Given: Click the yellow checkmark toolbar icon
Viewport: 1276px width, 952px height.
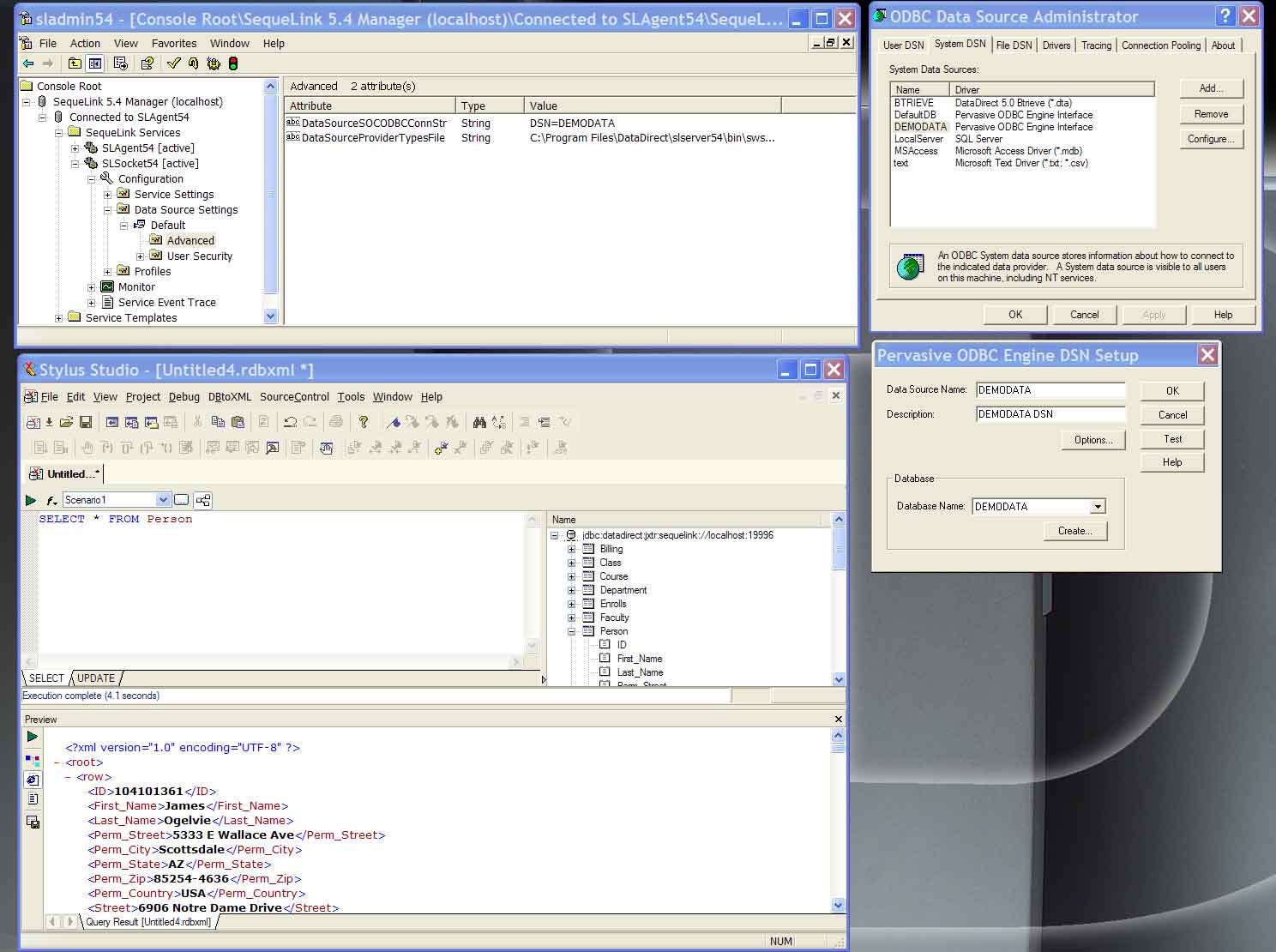Looking at the screenshot, I should tap(174, 63).
